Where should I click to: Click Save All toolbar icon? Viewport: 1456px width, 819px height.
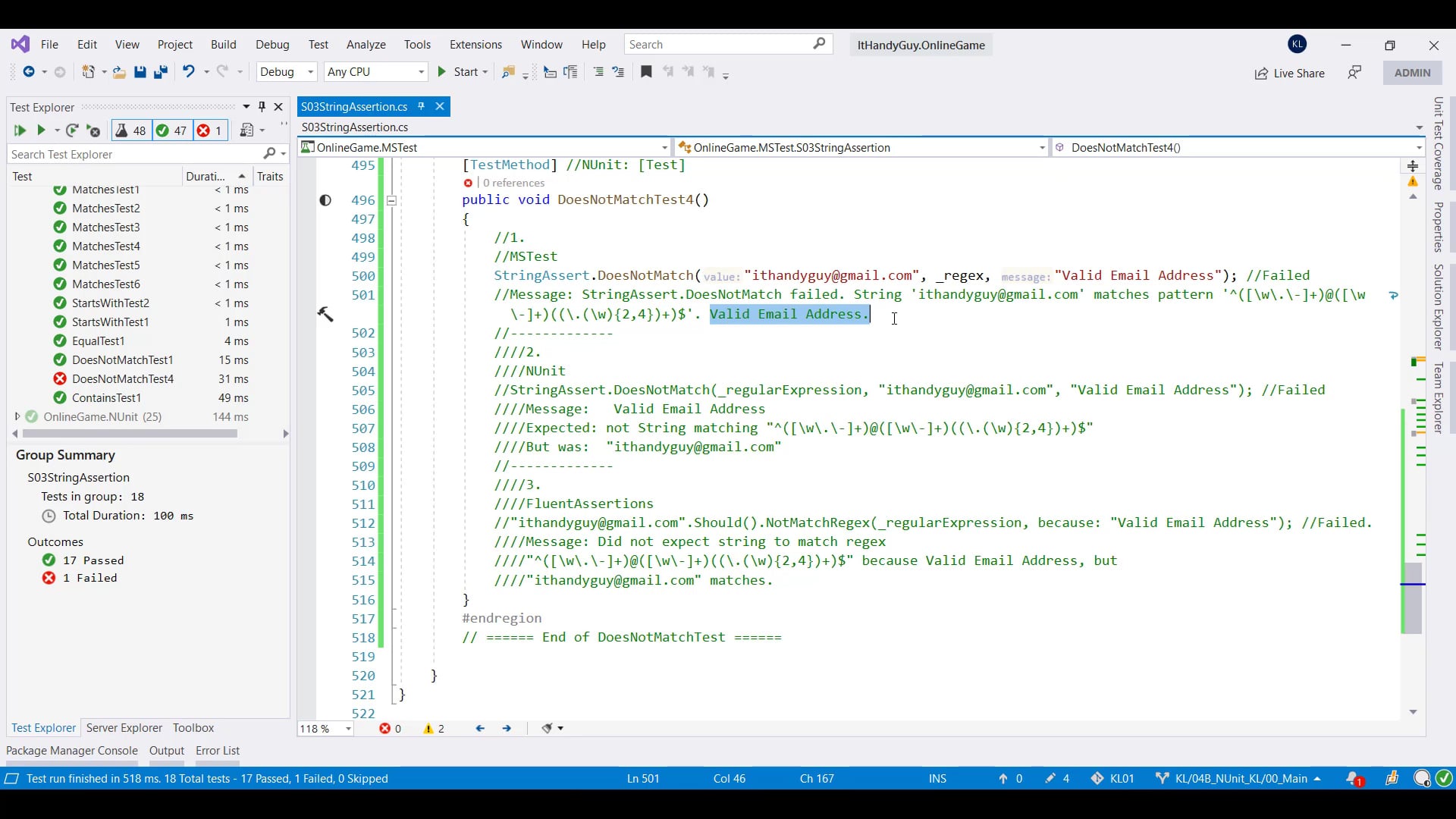[x=161, y=72]
